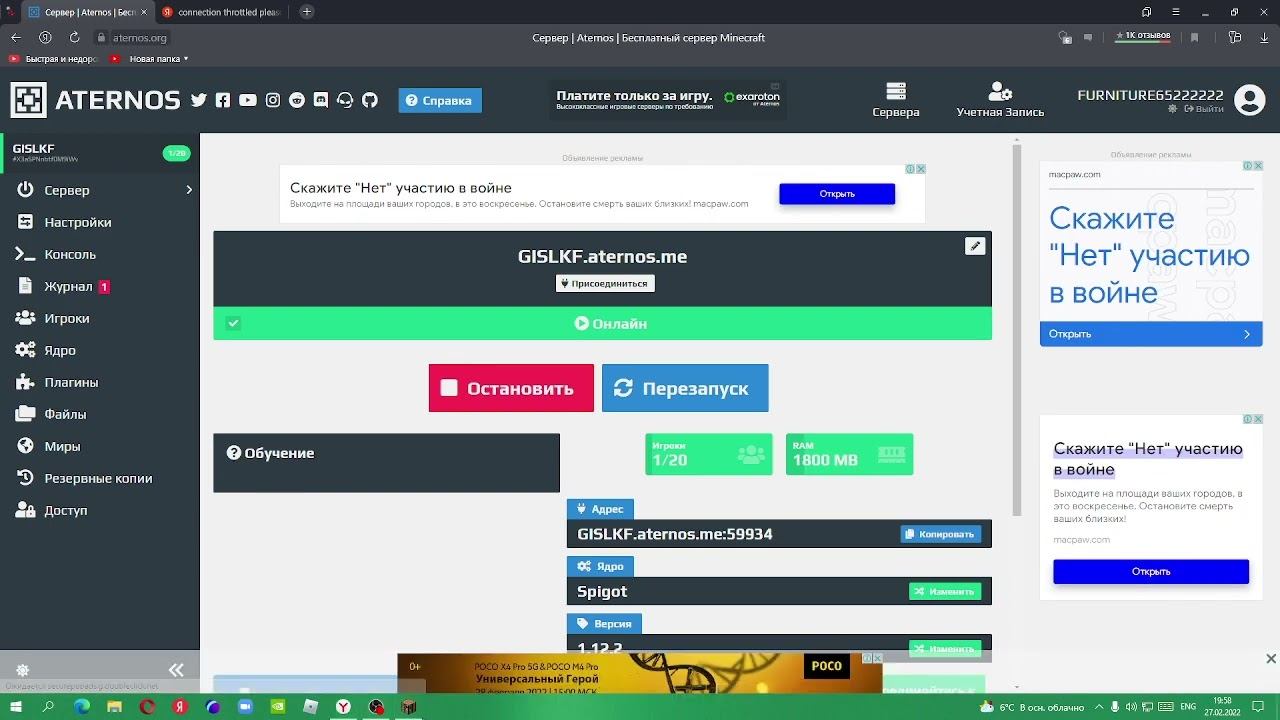Click Открыть in the top banner ad

[x=837, y=194]
